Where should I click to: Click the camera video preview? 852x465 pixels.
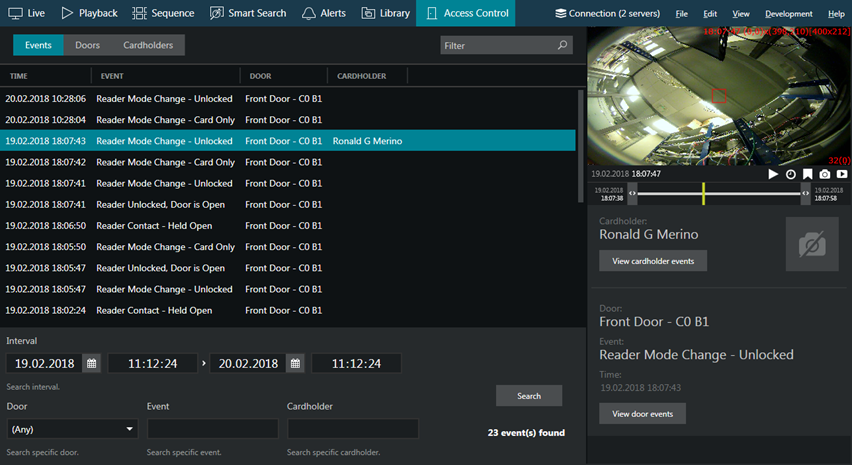pyautogui.click(x=719, y=96)
